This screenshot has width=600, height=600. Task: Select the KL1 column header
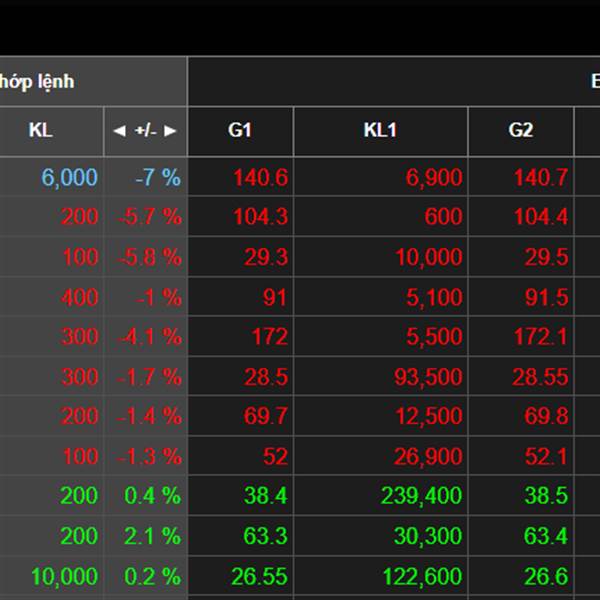[x=380, y=130]
